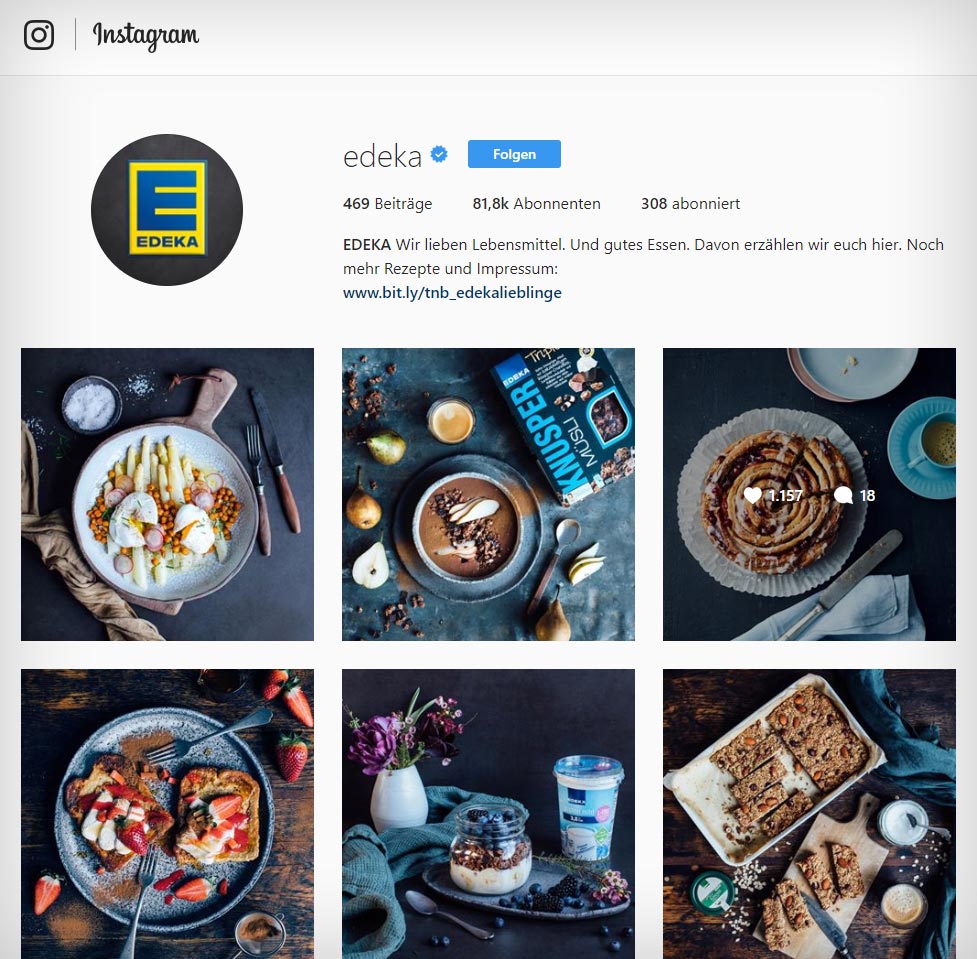Open the Knusper Müsli chocolate bowl photo
This screenshot has height=959, width=977.
(x=488, y=494)
